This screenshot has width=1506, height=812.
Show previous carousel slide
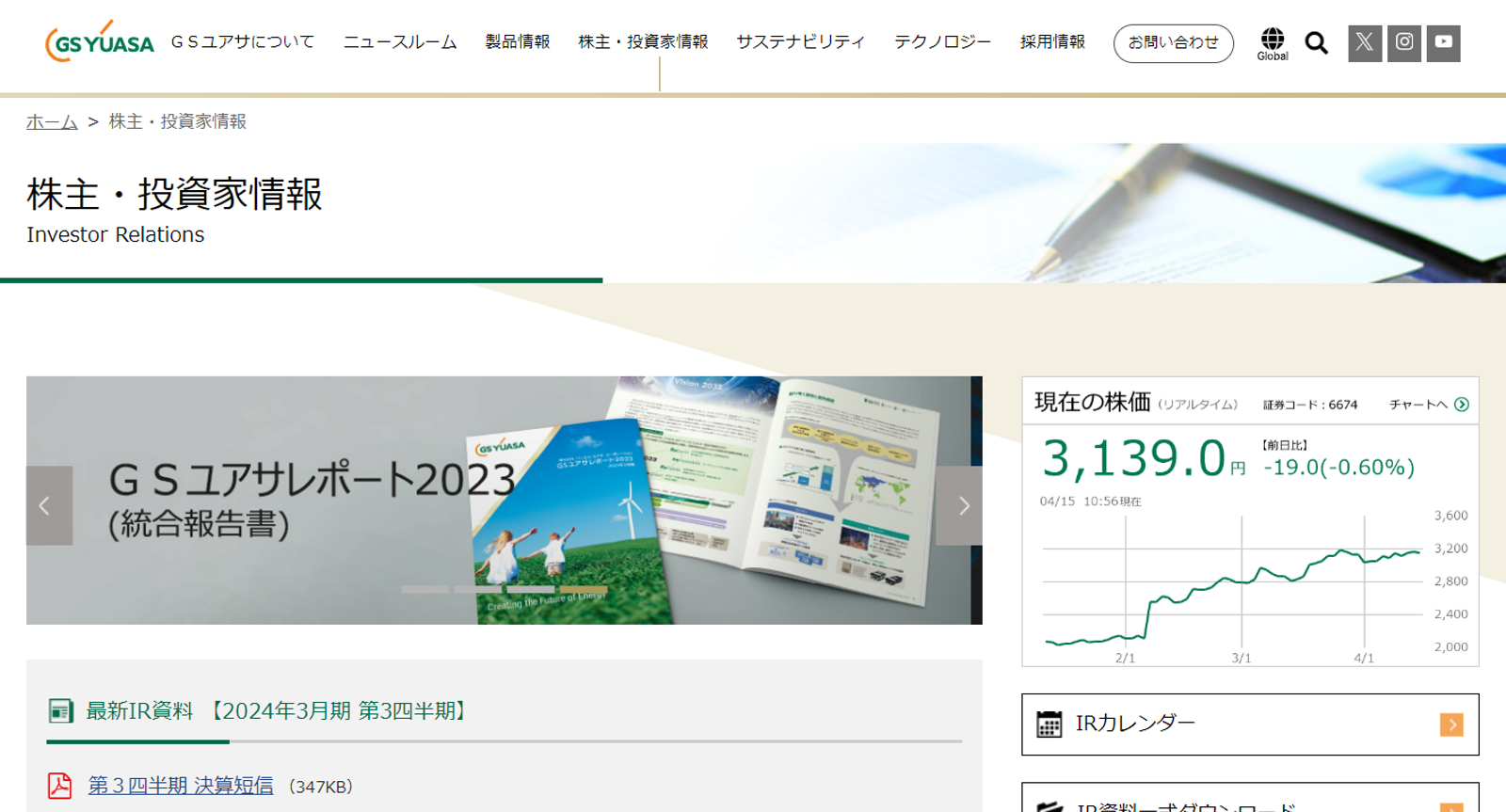tap(49, 506)
